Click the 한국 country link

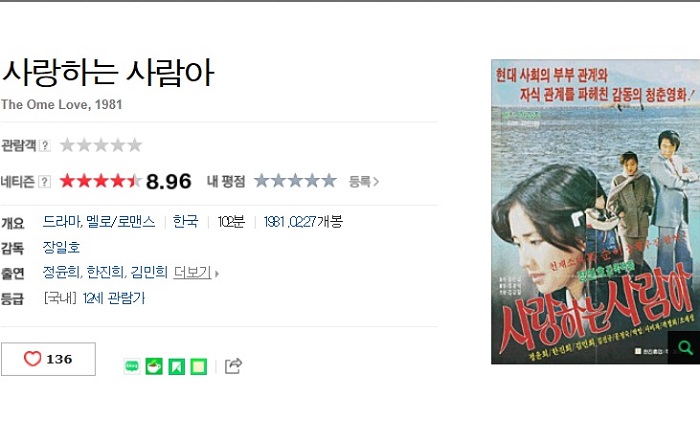(x=185, y=221)
